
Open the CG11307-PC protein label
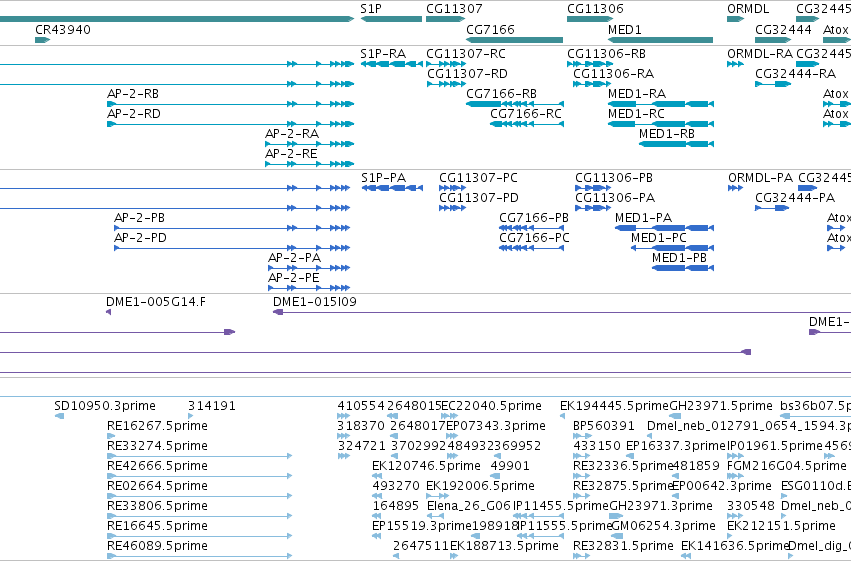478,178
